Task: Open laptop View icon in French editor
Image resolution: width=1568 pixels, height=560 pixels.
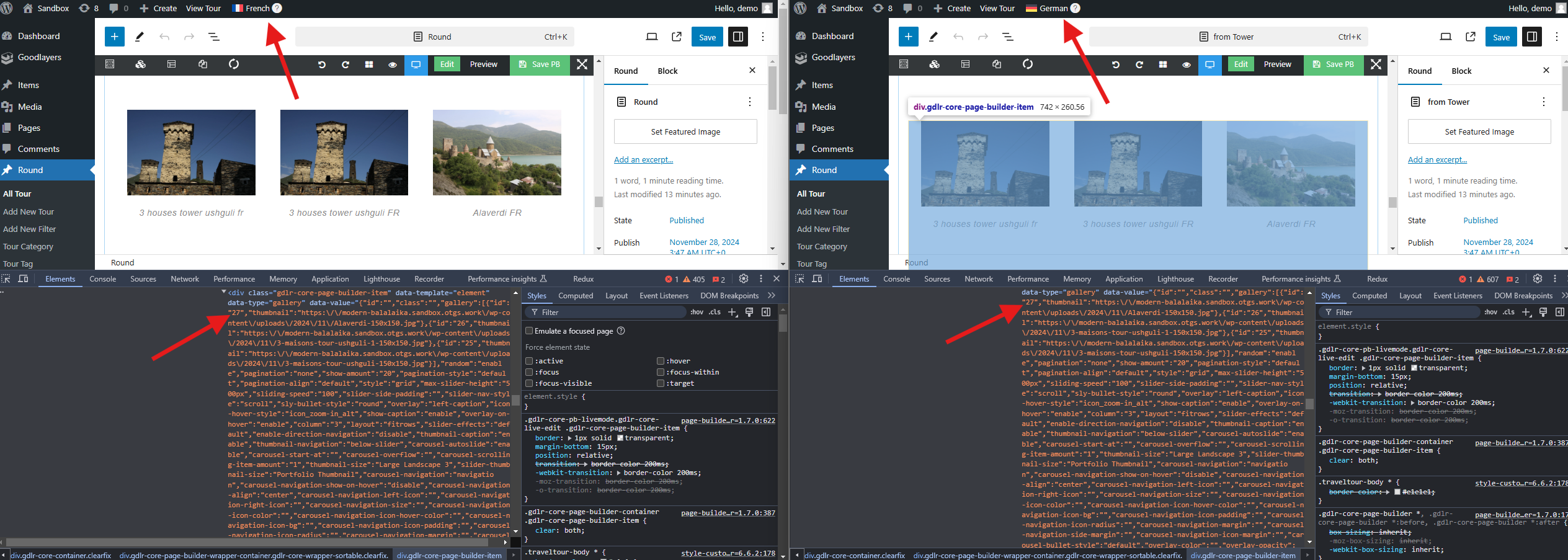Action: point(652,37)
